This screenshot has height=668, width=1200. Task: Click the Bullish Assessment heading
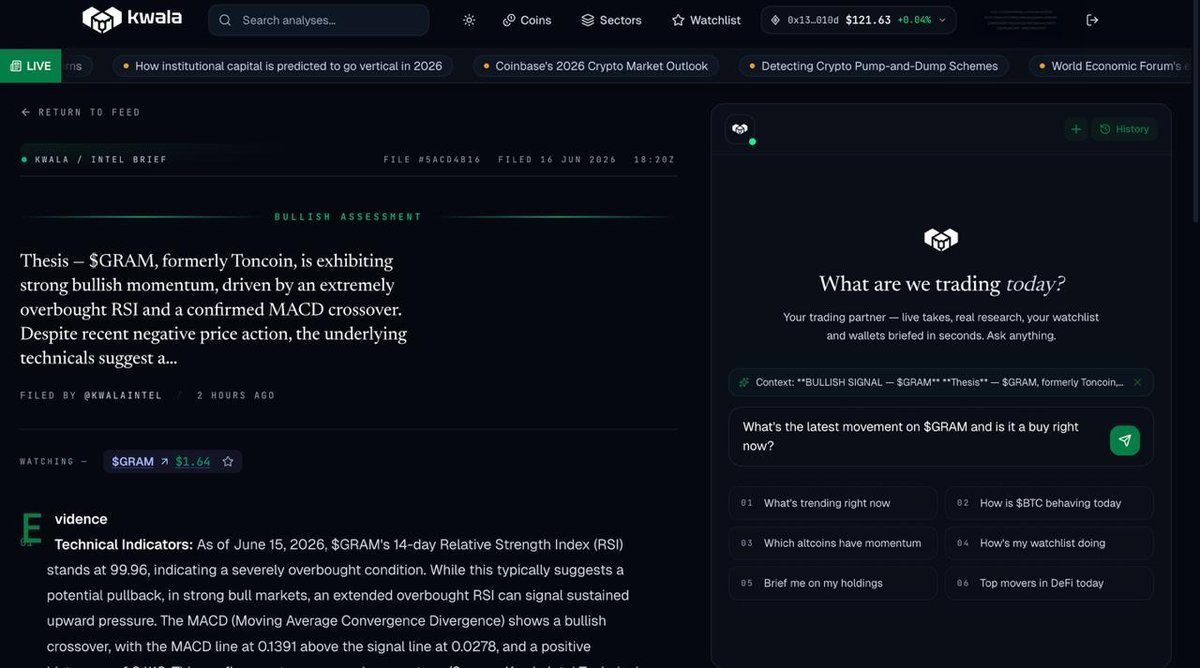tap(348, 217)
